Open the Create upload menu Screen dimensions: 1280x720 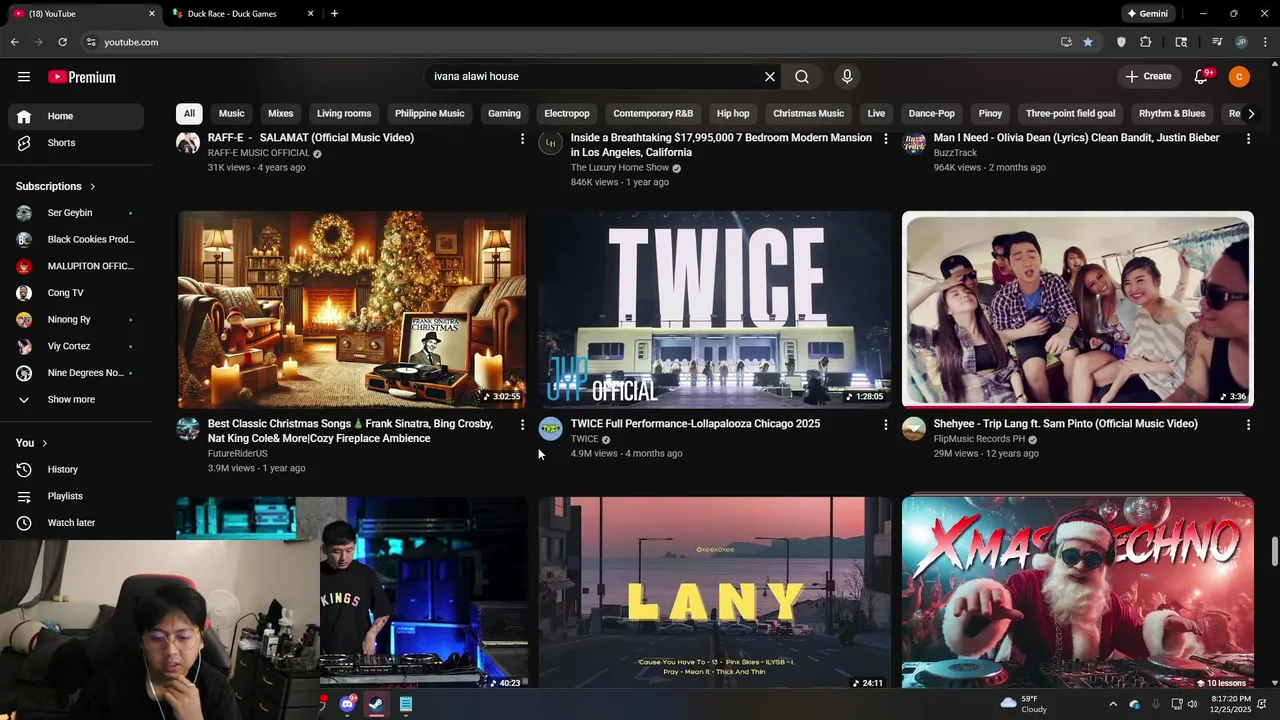tap(1148, 77)
